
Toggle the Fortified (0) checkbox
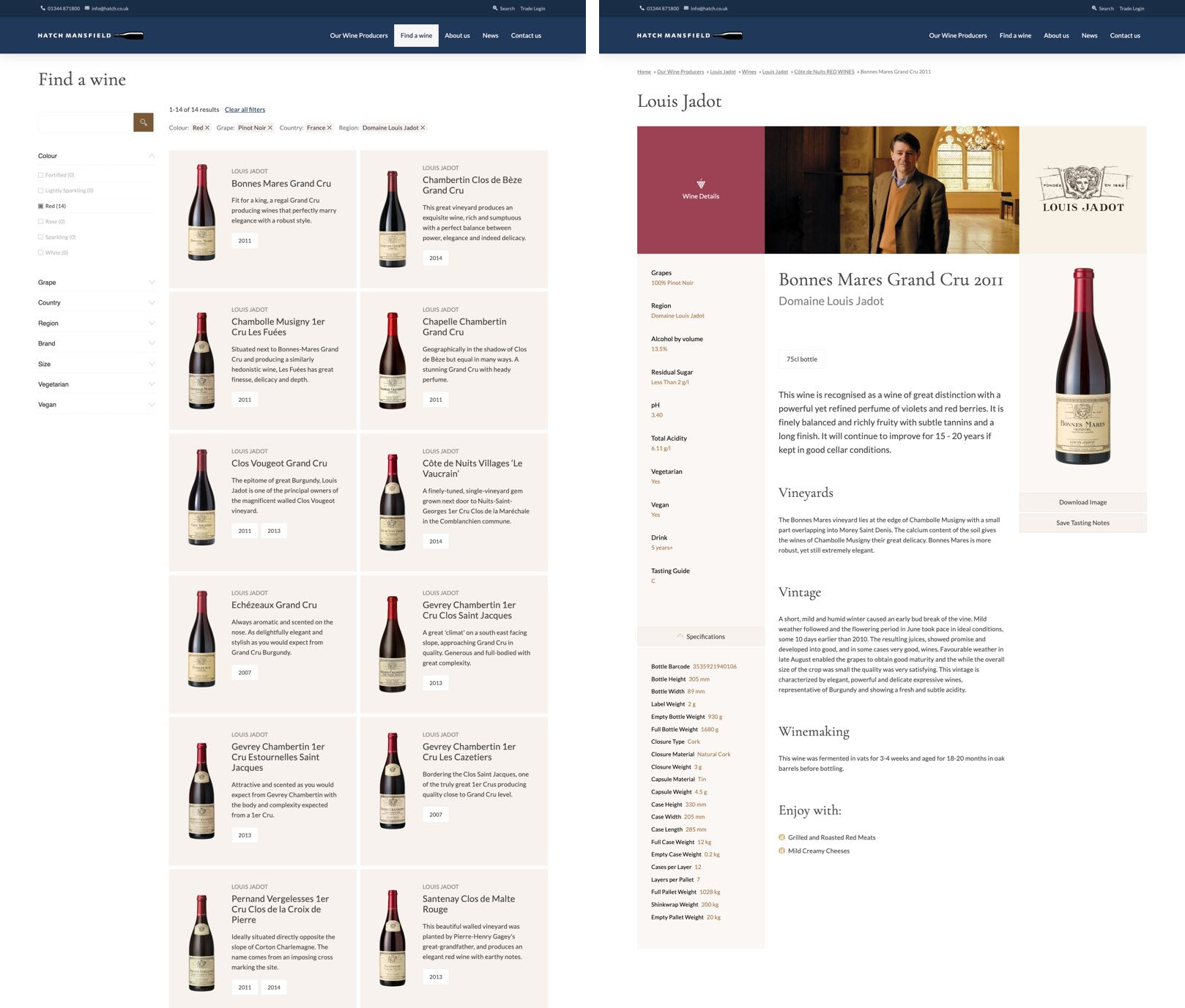pyautogui.click(x=40, y=175)
